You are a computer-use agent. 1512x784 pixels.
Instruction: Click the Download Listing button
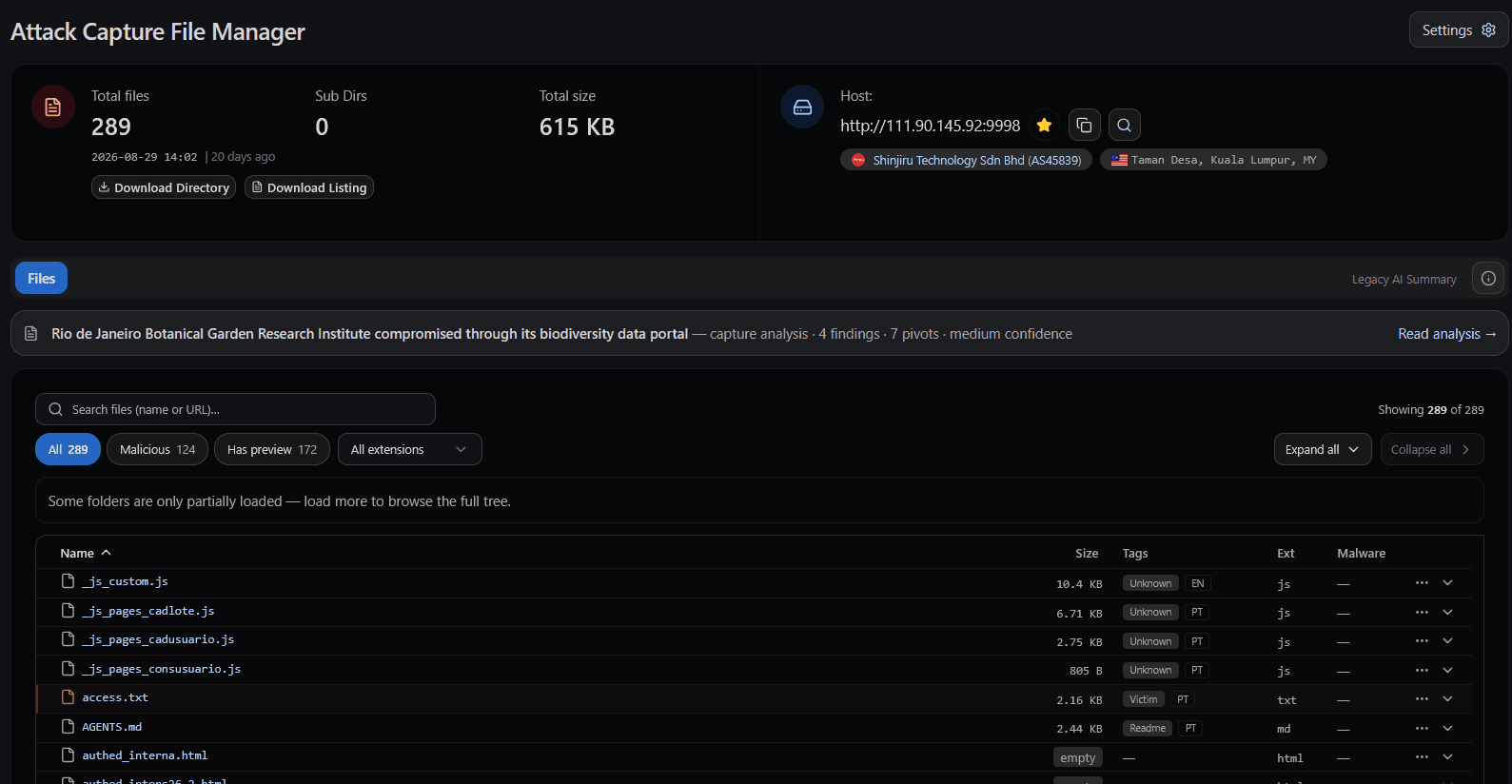tap(309, 187)
